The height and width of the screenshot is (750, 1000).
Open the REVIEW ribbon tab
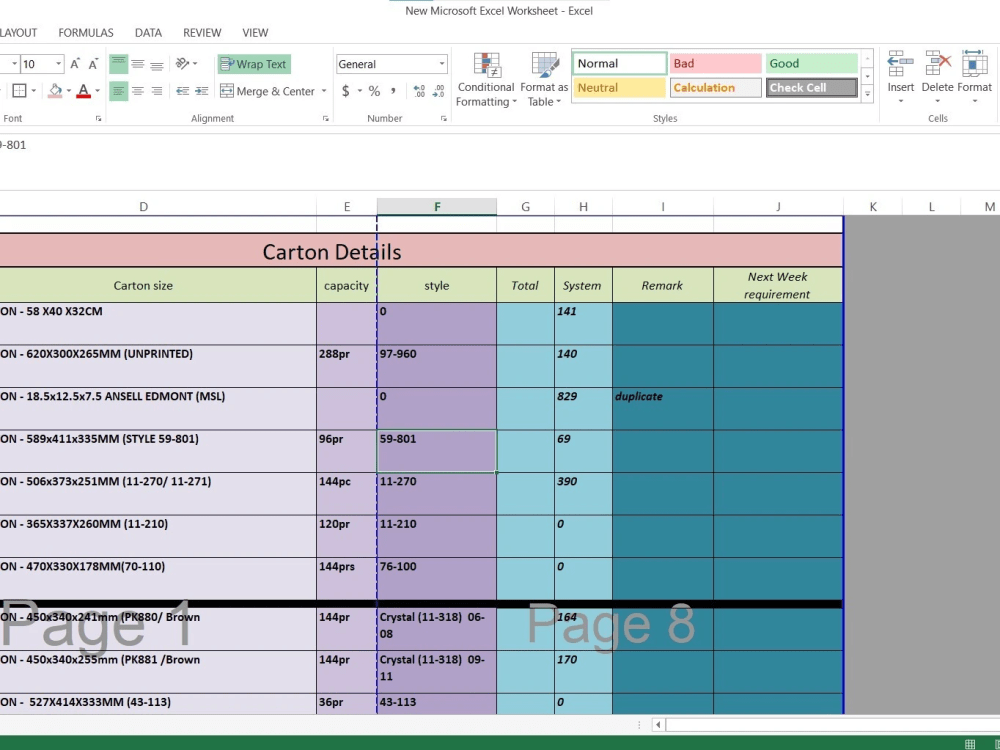[x=202, y=33]
